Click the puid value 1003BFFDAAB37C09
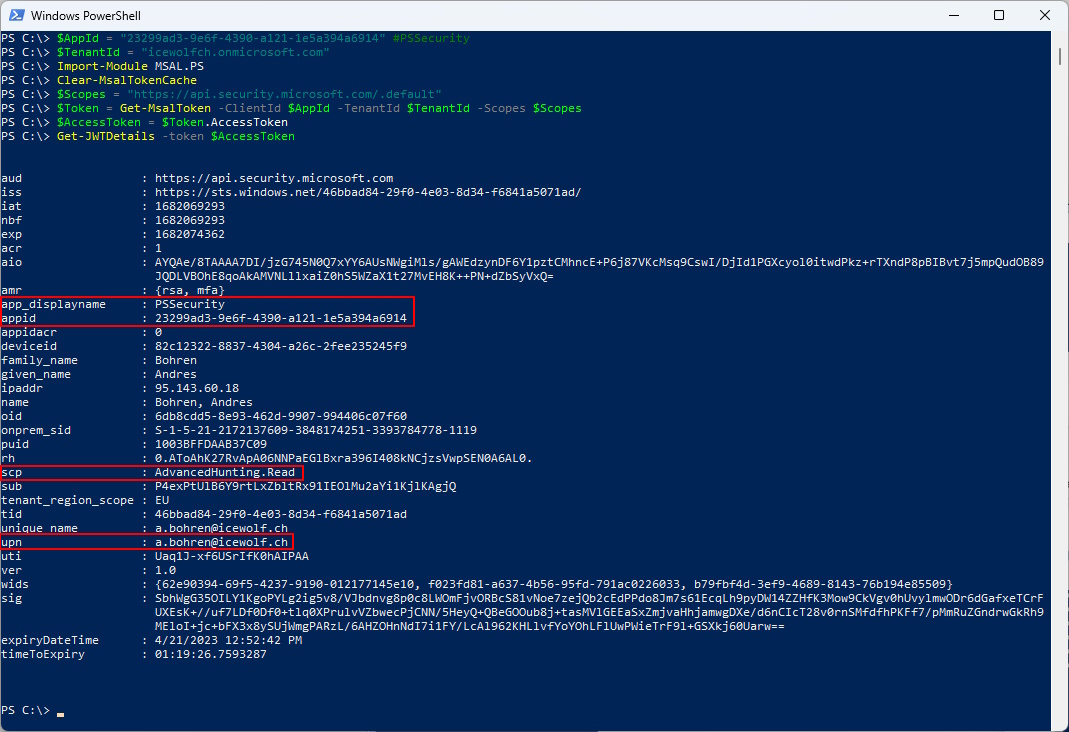The height and width of the screenshot is (732, 1069). point(211,444)
